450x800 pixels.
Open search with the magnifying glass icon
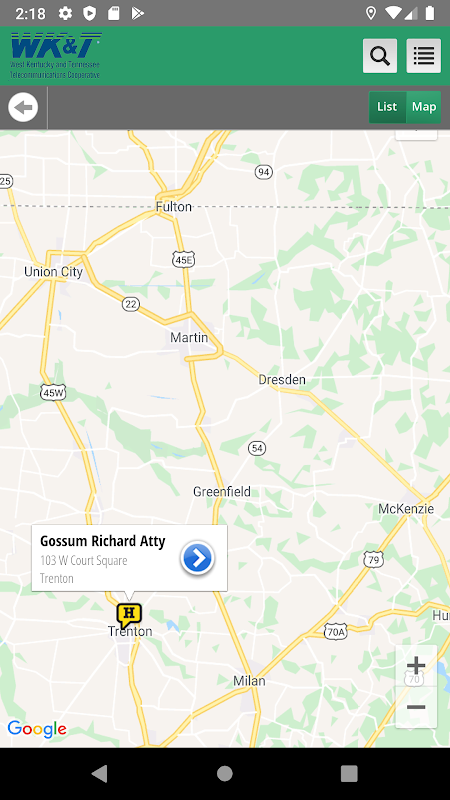click(380, 56)
